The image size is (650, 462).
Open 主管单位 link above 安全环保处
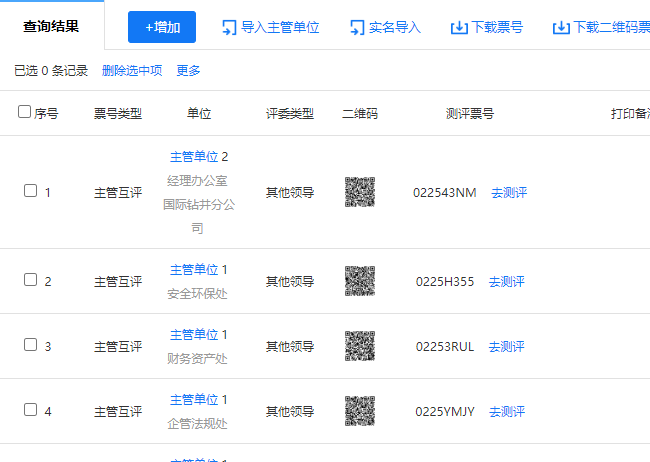[x=194, y=270]
